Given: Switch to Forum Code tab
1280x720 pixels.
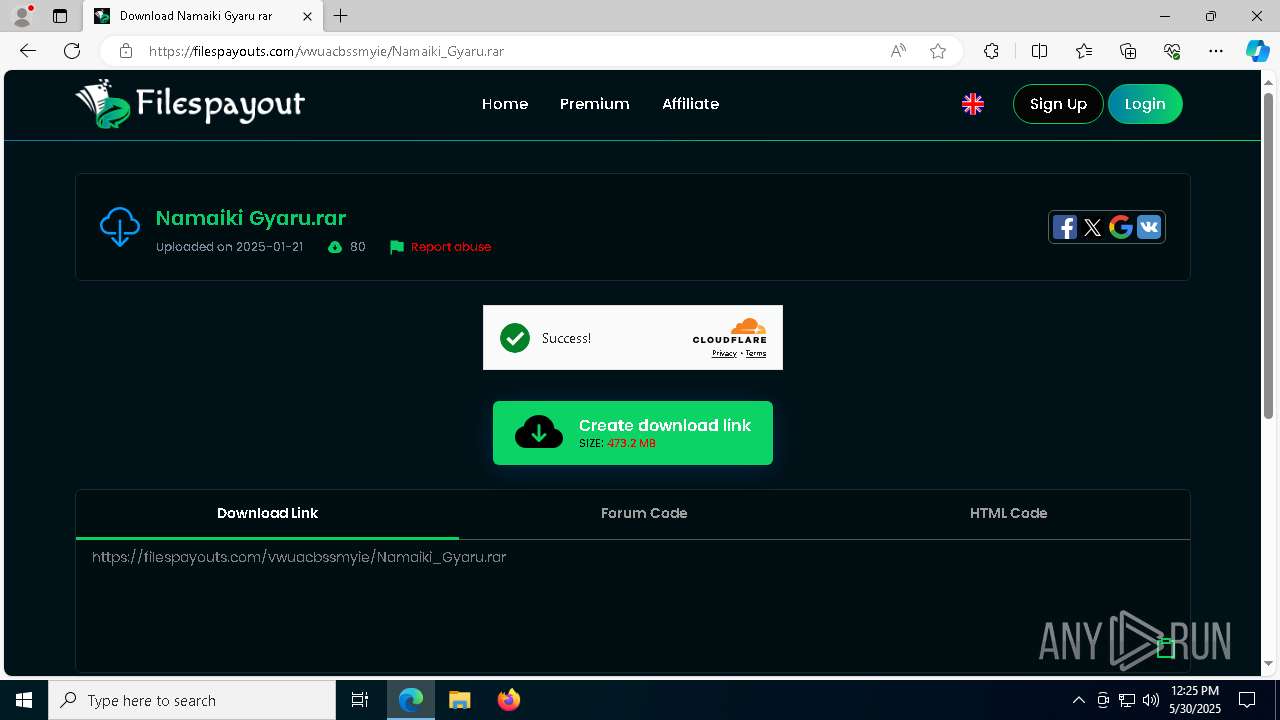Looking at the screenshot, I should pos(644,513).
